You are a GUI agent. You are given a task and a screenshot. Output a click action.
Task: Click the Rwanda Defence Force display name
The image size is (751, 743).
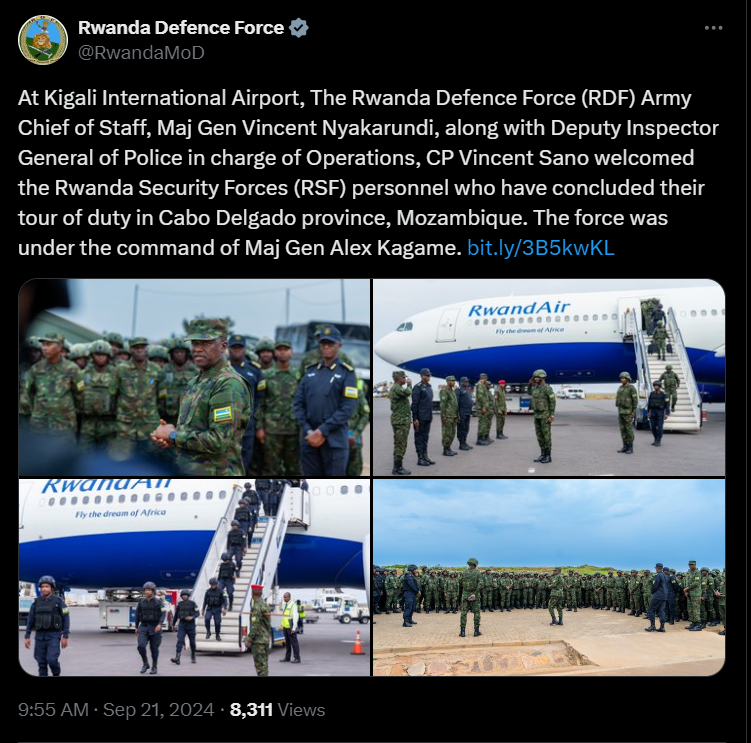(181, 28)
